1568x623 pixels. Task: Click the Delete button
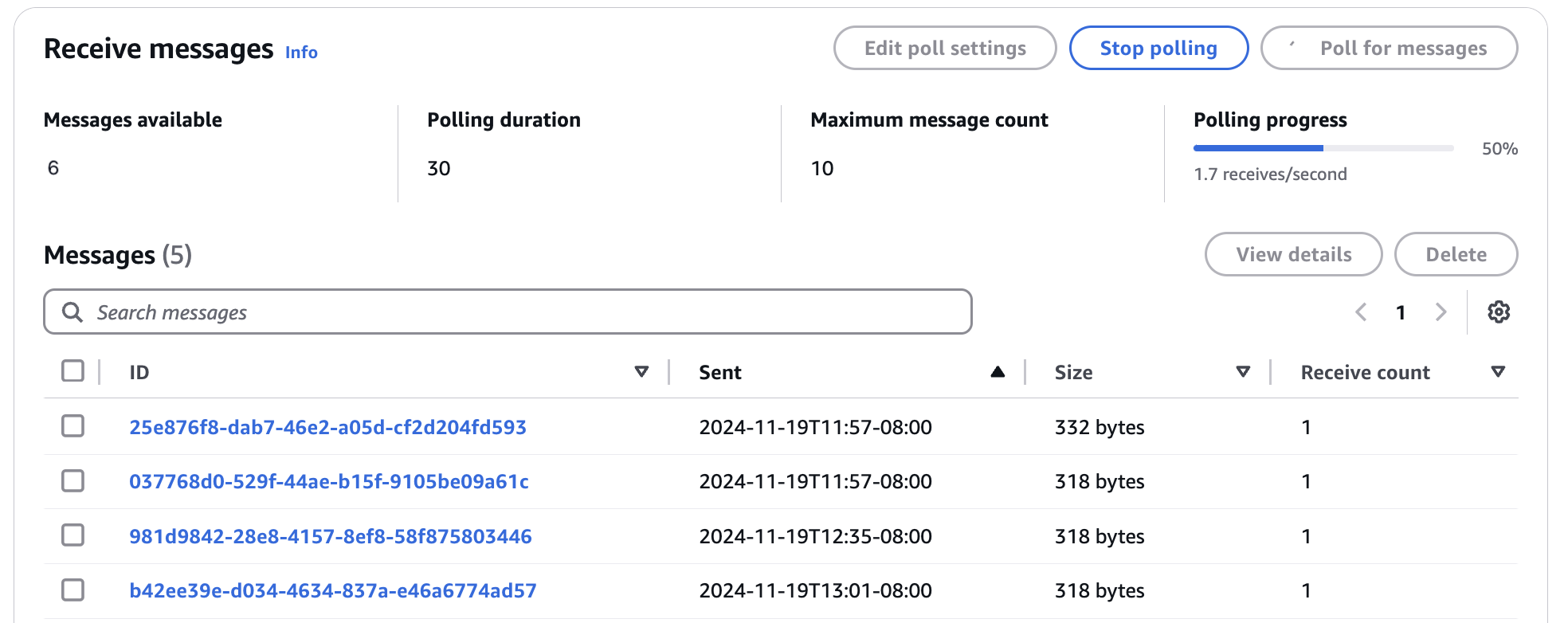pyautogui.click(x=1456, y=254)
